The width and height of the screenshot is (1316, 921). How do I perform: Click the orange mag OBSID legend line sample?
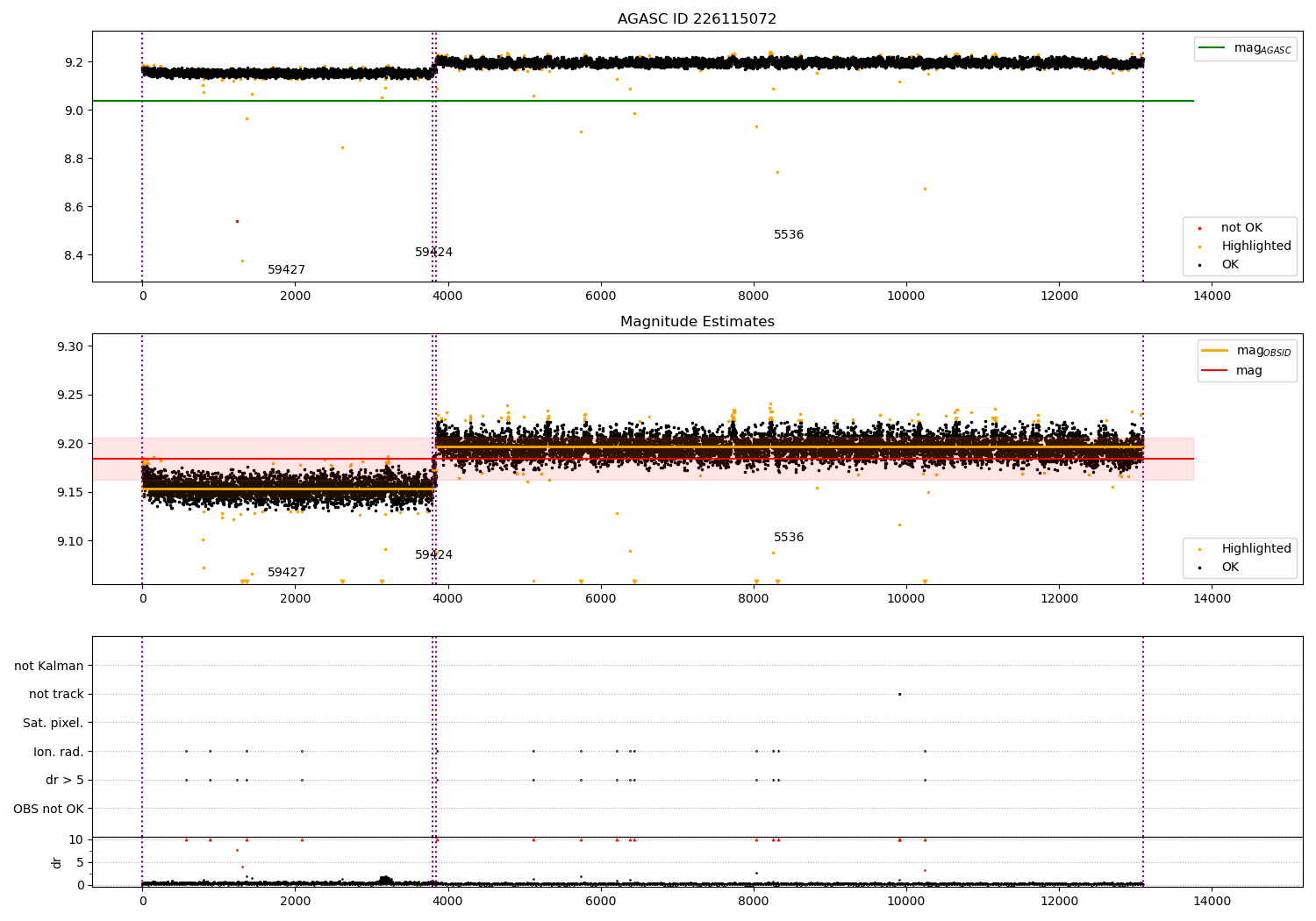point(1215,350)
